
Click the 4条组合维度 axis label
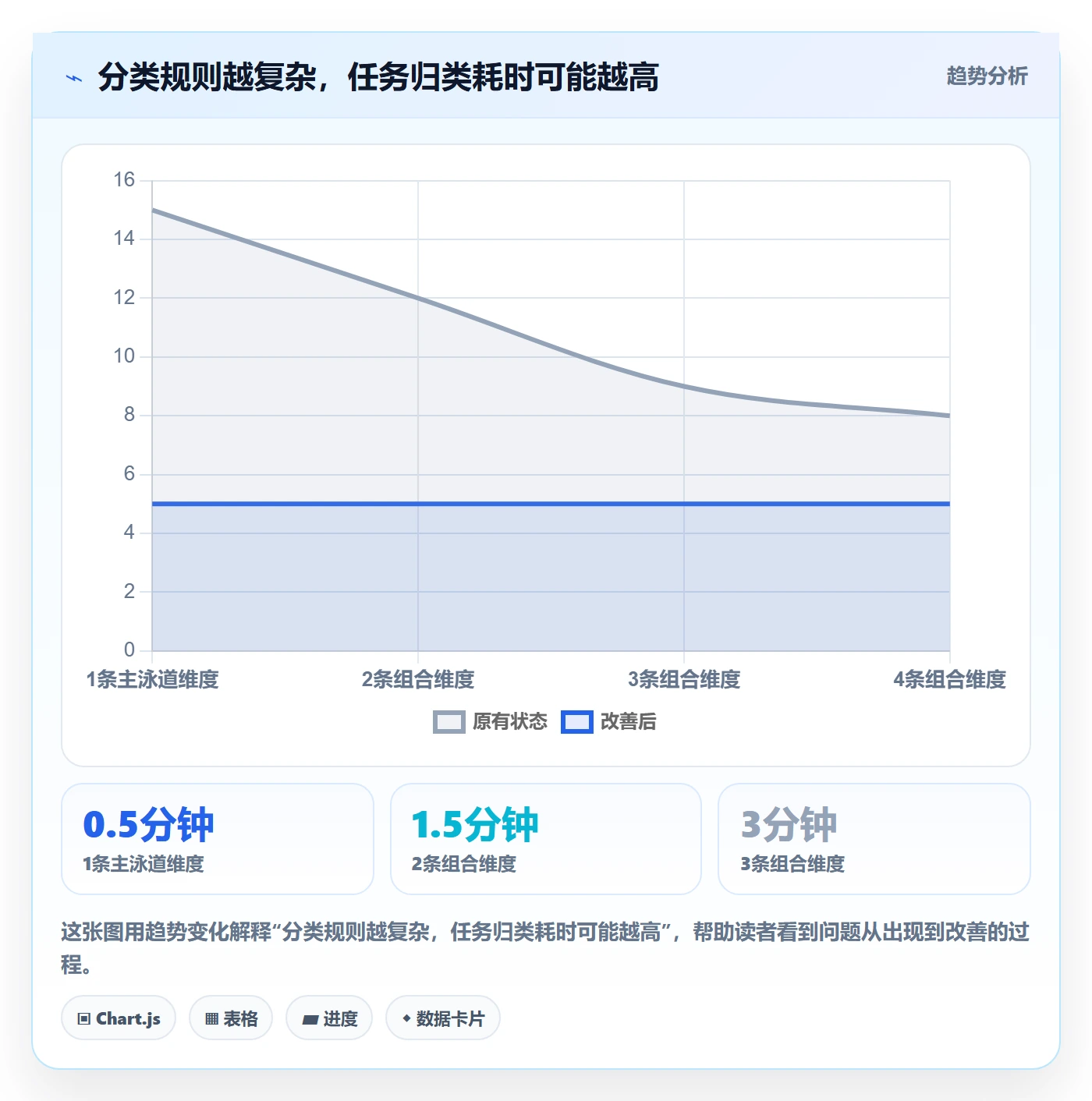[949, 680]
